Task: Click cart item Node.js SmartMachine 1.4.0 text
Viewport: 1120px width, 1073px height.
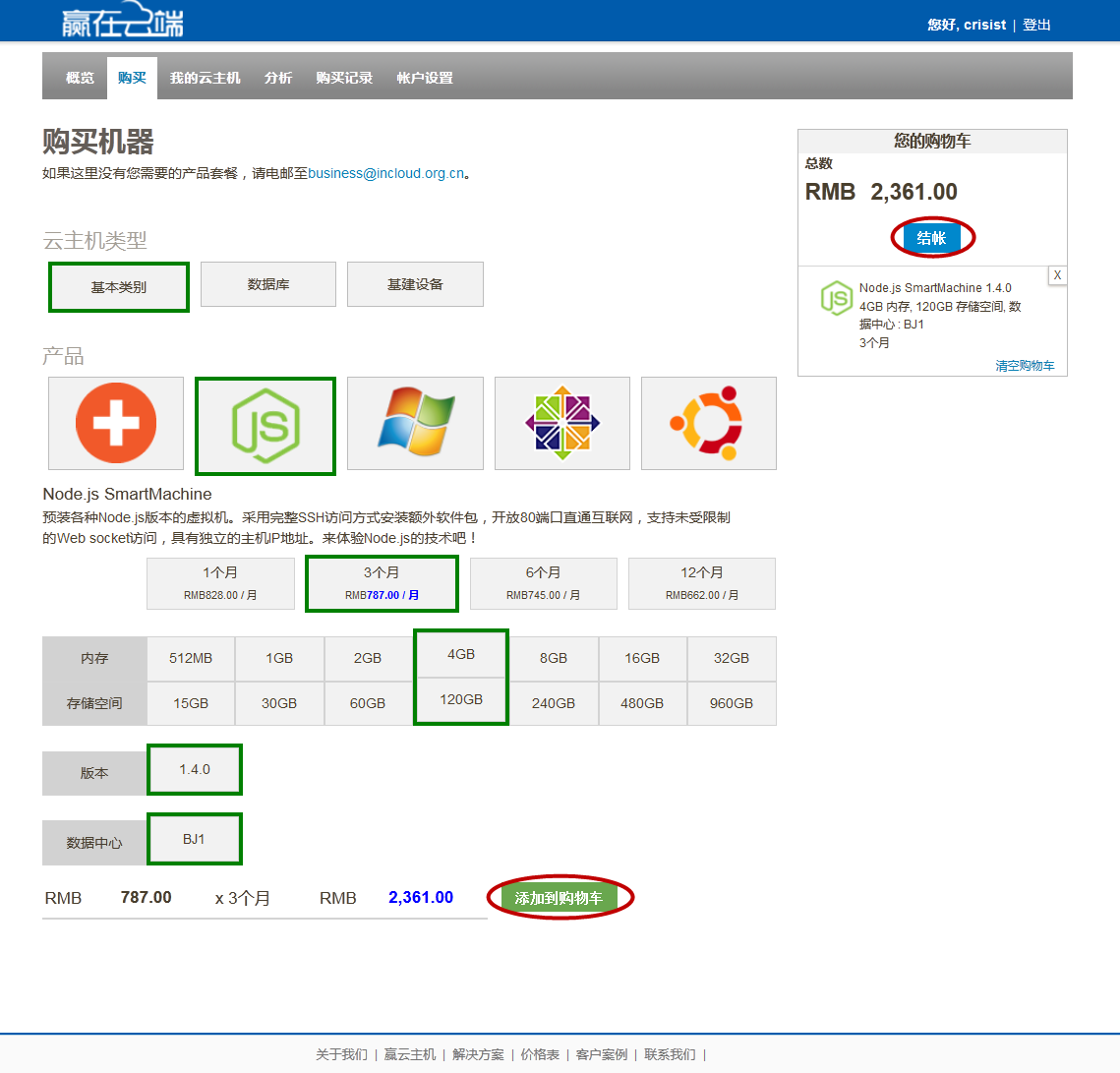Action: pyautogui.click(x=935, y=288)
